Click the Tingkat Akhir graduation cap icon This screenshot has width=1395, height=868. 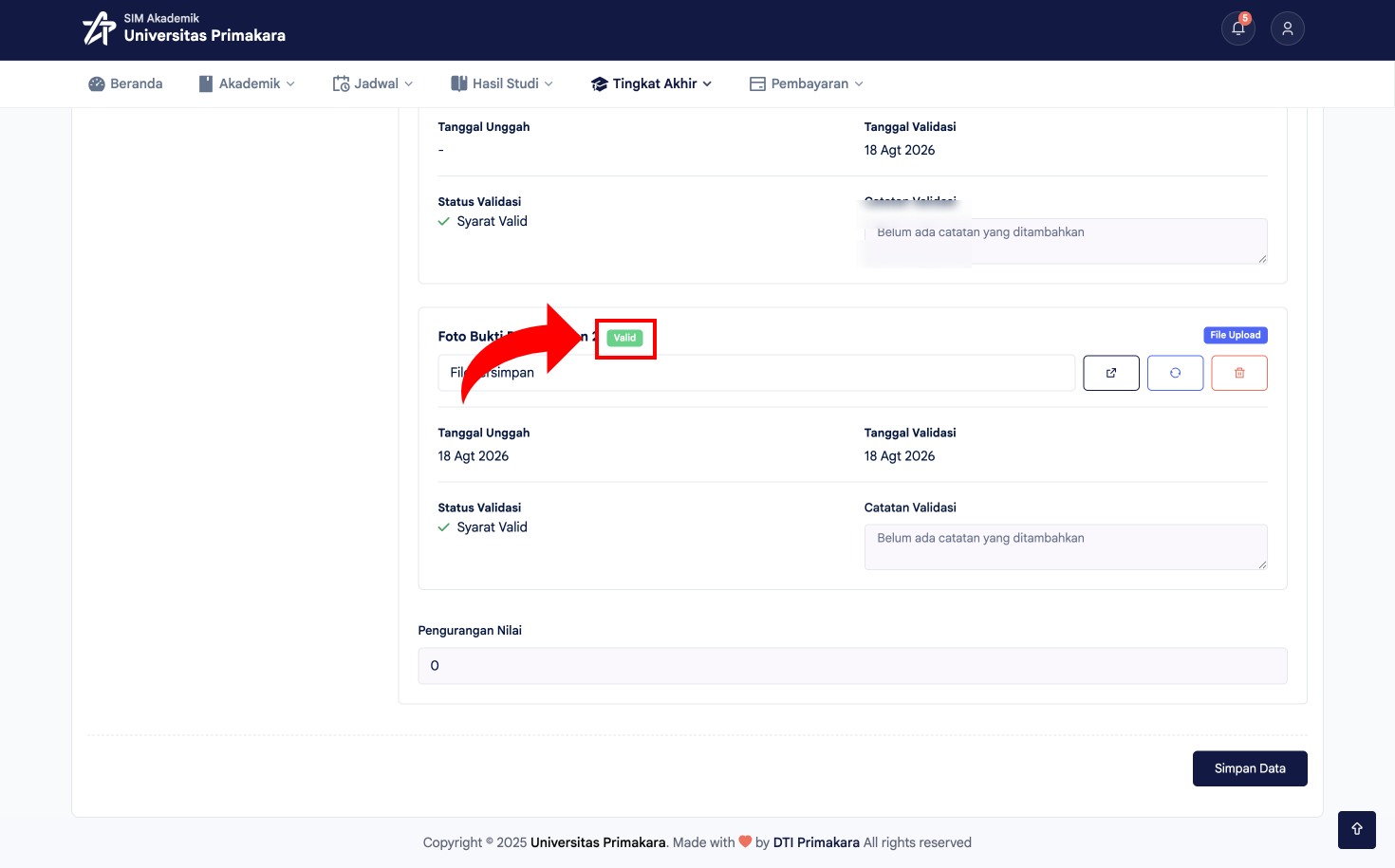[599, 83]
